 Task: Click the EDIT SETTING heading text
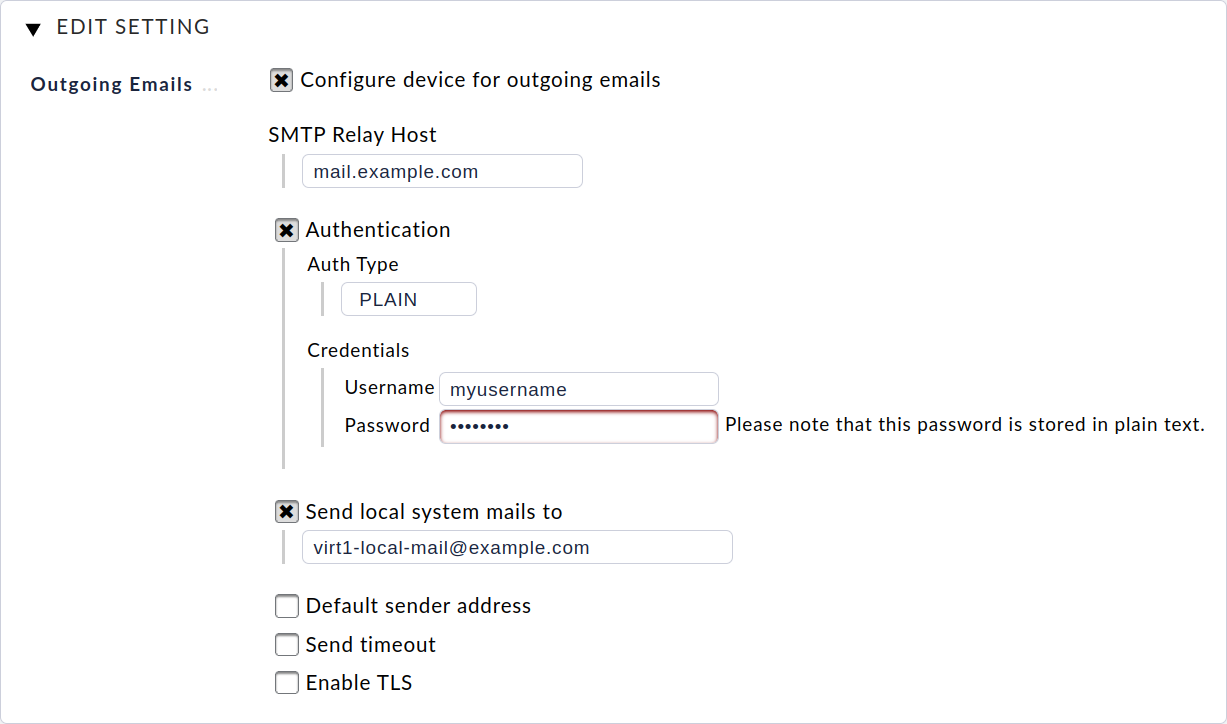click(x=132, y=27)
